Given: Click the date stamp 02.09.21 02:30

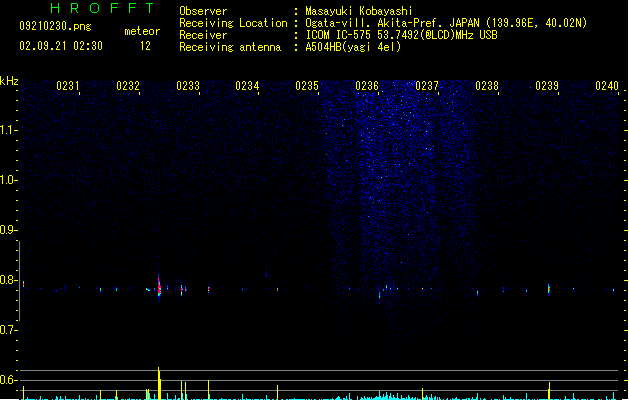Looking at the screenshot, I should (61, 46).
